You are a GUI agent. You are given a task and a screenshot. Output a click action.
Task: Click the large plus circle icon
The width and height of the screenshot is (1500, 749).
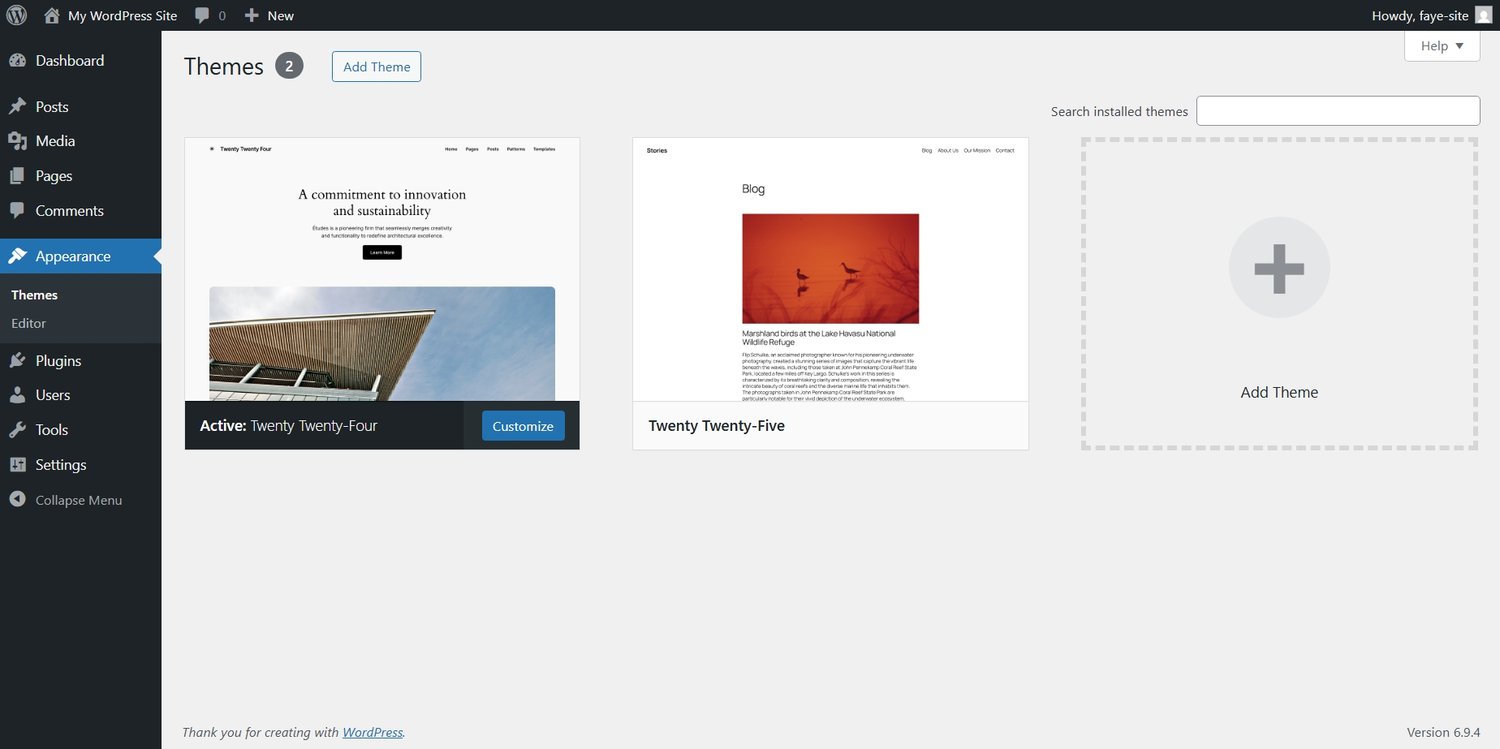[x=1279, y=267]
